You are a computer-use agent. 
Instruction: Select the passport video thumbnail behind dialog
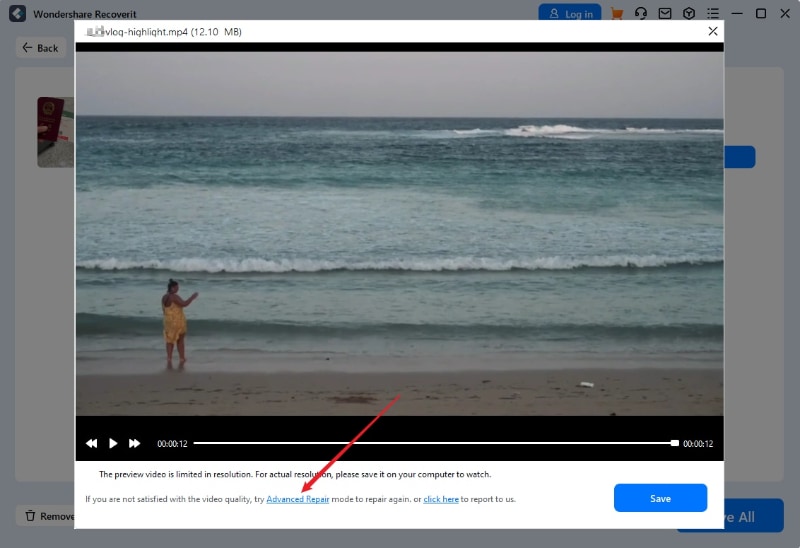(x=56, y=132)
